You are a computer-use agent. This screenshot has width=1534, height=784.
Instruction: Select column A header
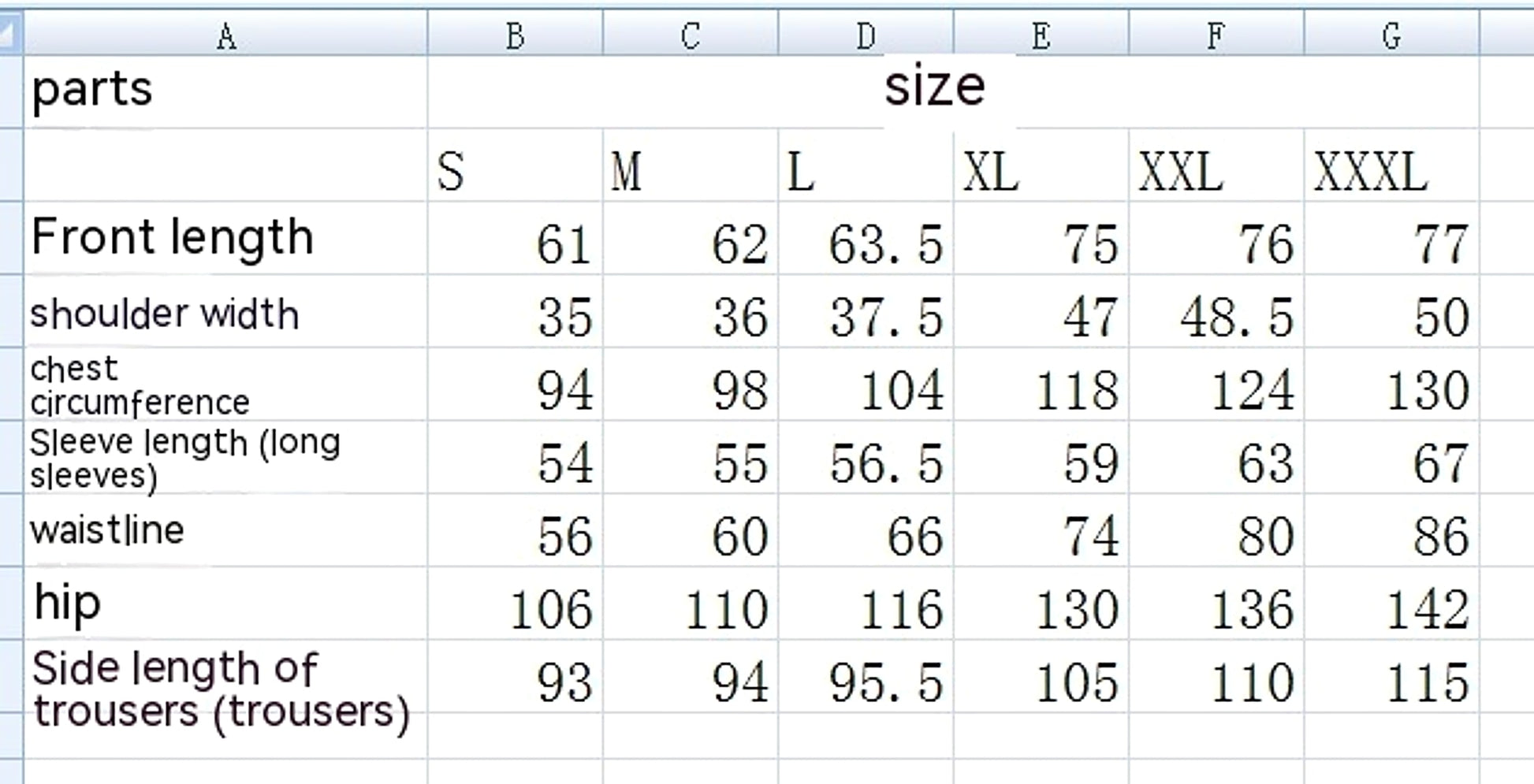click(225, 33)
